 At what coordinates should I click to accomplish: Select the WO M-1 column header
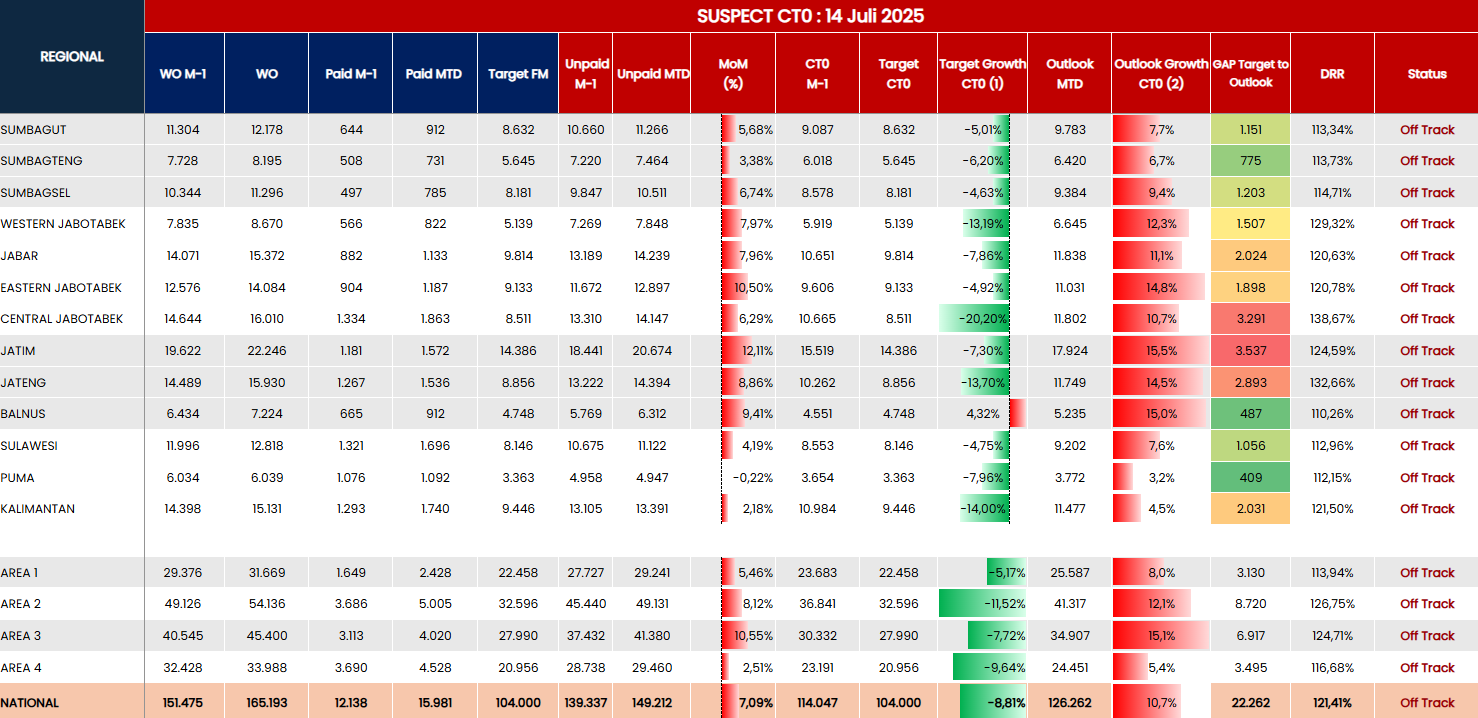coord(183,74)
